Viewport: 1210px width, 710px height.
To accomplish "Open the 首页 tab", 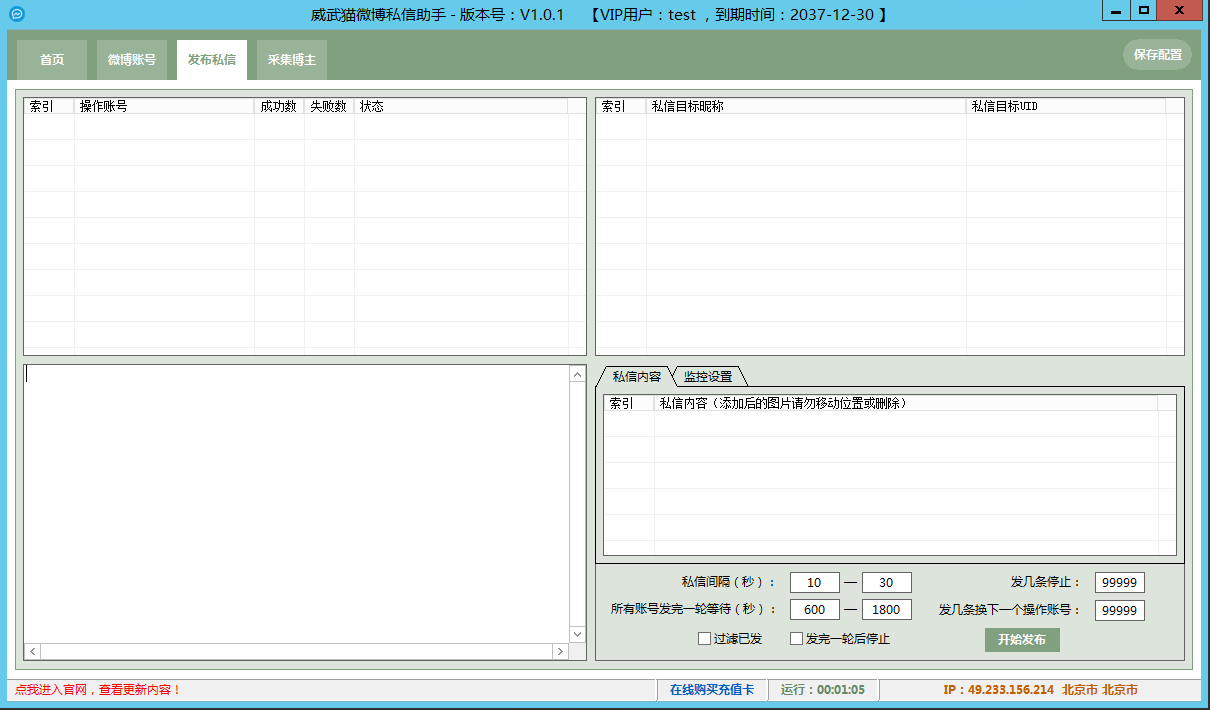I will [x=52, y=60].
